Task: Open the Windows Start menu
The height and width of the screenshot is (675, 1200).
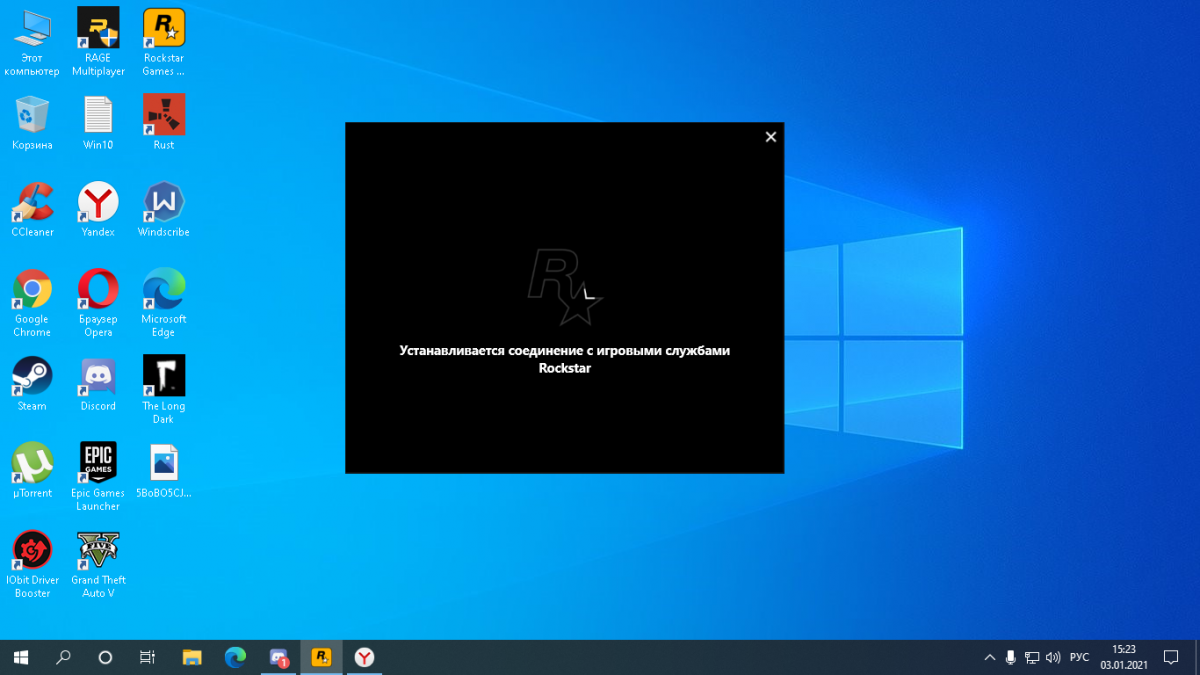Action: [20, 658]
